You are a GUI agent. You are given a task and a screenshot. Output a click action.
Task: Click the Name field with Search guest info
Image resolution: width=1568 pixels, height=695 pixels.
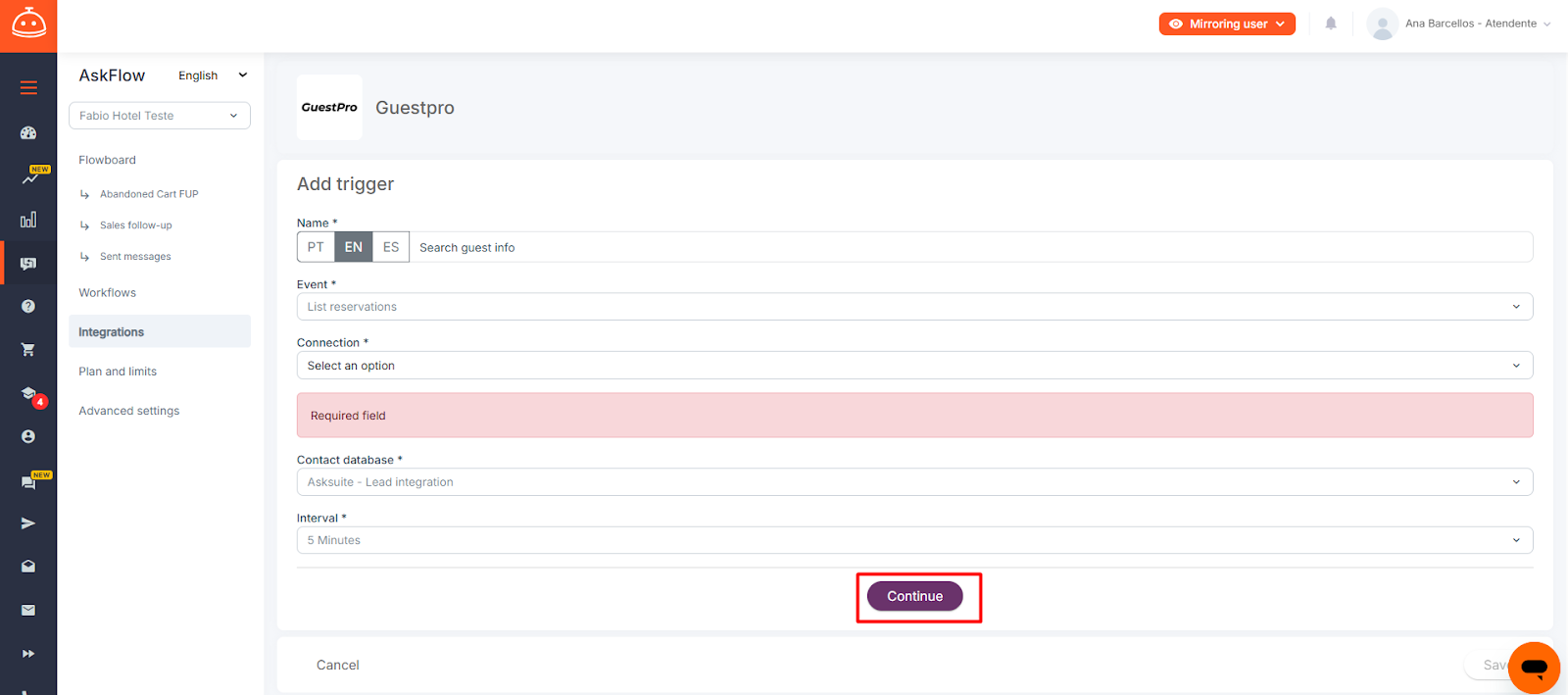pyautogui.click(x=970, y=247)
